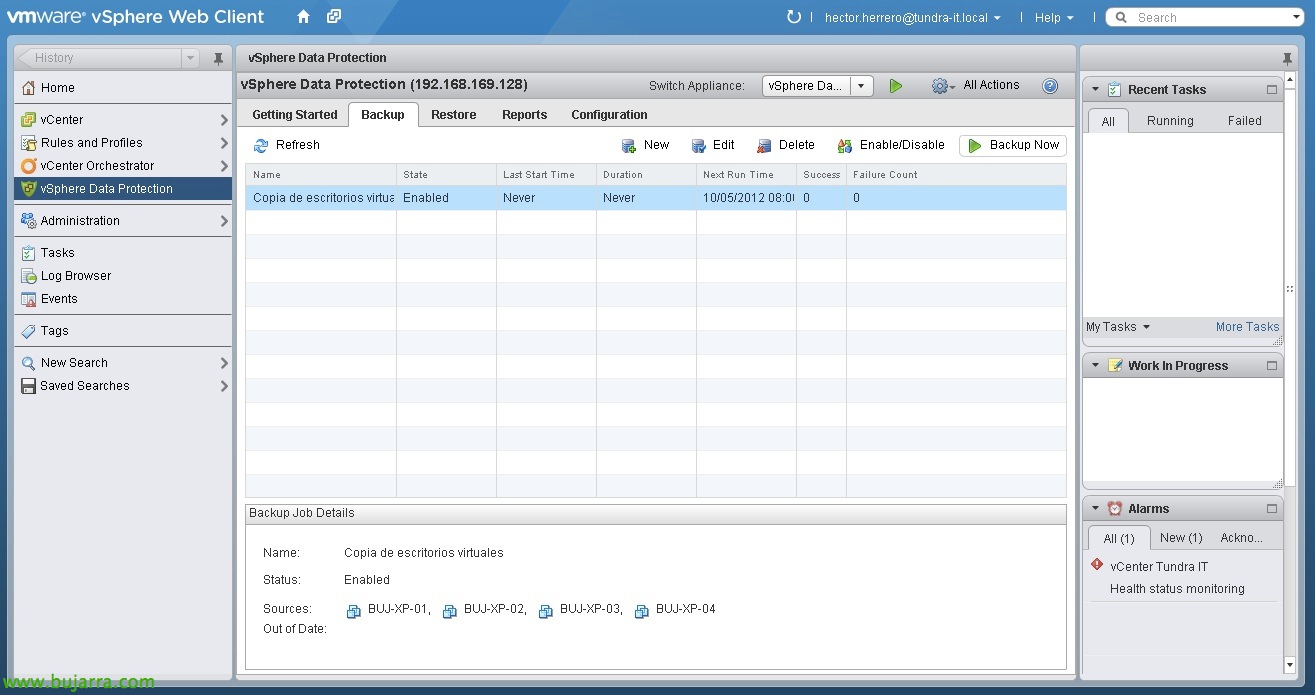The image size is (1315, 695).
Task: Collapse the Recent Tasks panel triangle
Action: click(1095, 89)
